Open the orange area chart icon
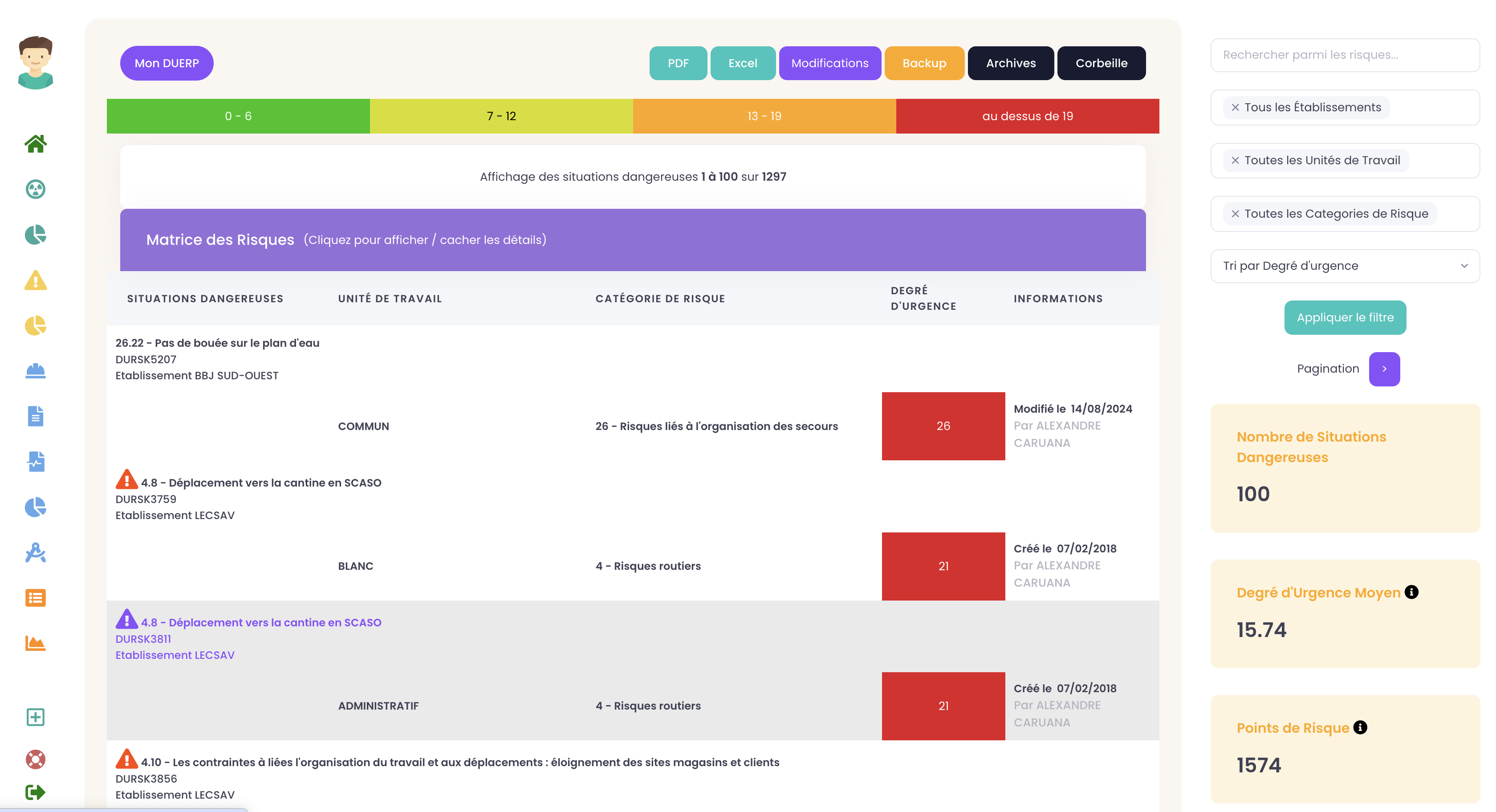The height and width of the screenshot is (812, 1496). (x=36, y=643)
